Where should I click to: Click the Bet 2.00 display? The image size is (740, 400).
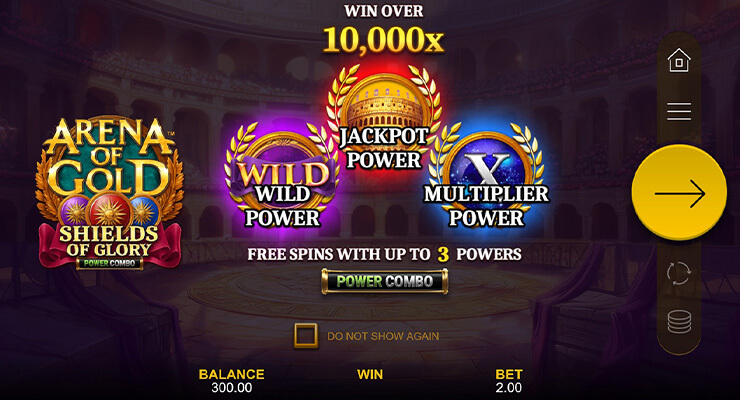(509, 381)
